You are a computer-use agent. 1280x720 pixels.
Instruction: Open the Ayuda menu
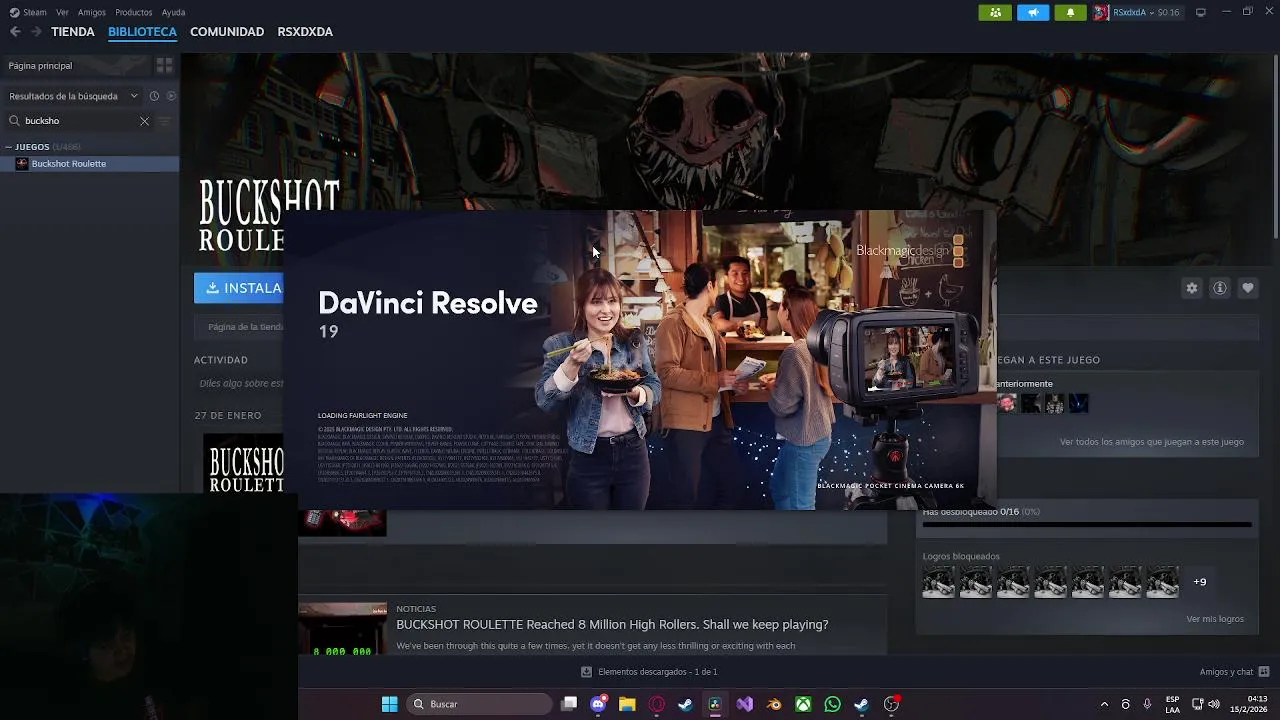click(173, 12)
